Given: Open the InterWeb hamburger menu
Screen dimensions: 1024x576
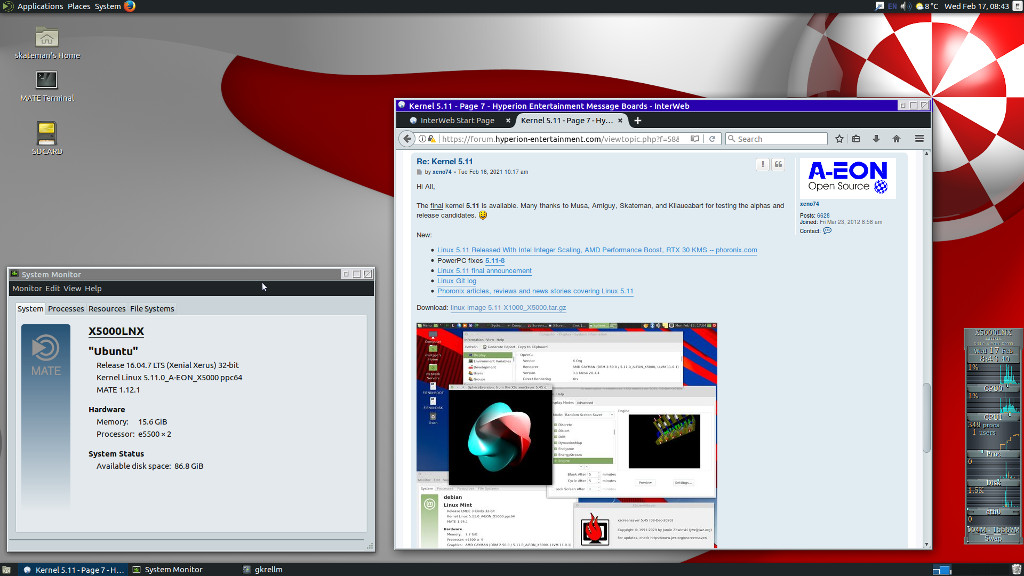Looking at the screenshot, I should (919, 138).
